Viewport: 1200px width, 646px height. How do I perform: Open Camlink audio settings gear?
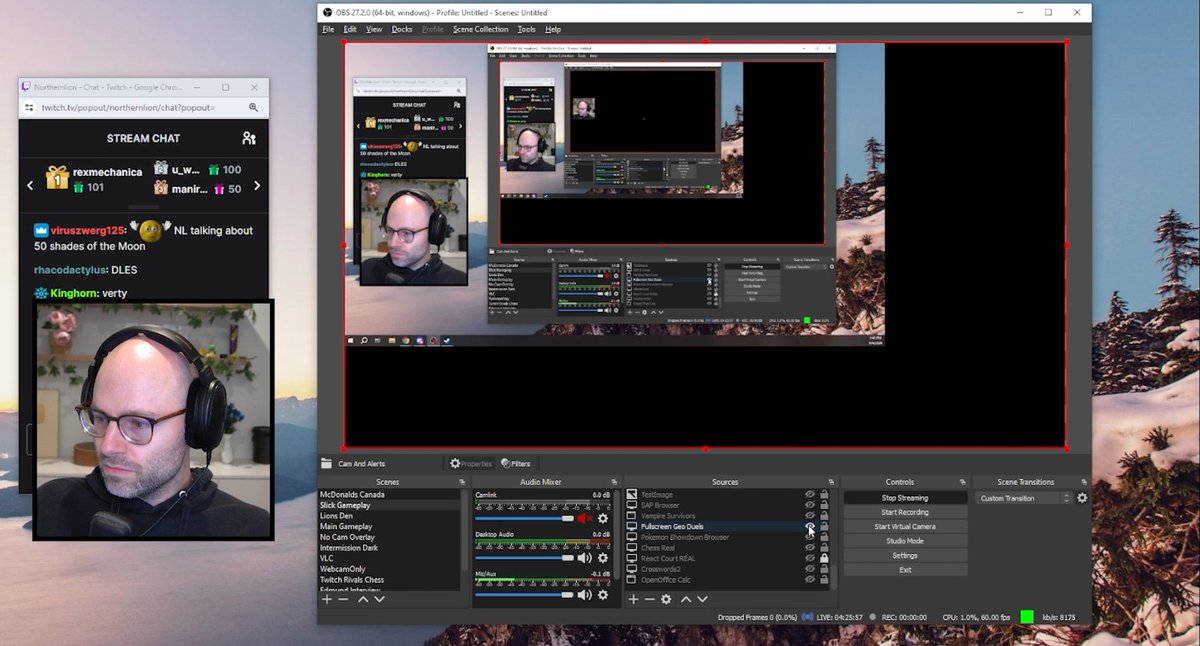point(603,518)
